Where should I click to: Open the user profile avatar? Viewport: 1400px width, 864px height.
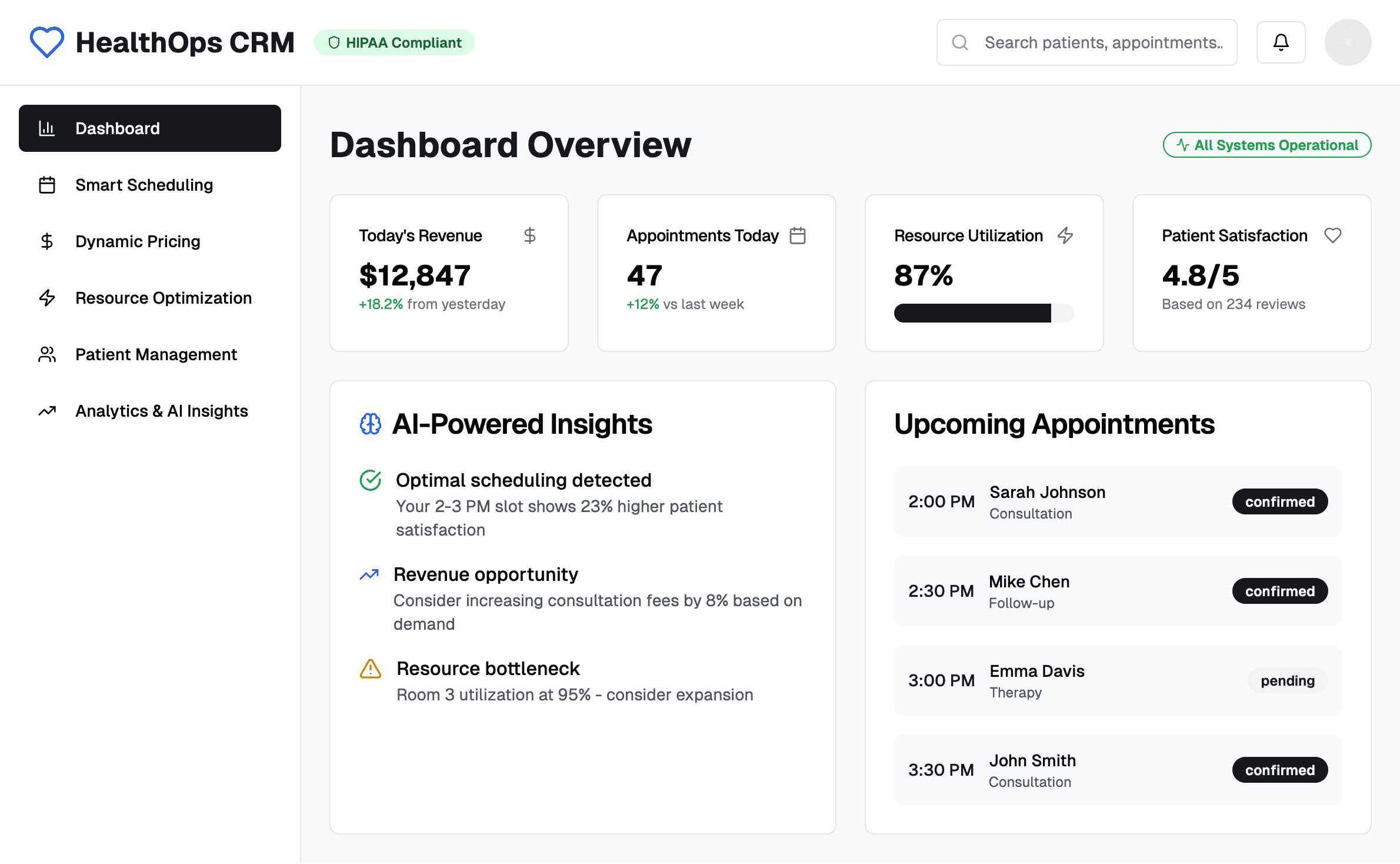(1348, 42)
